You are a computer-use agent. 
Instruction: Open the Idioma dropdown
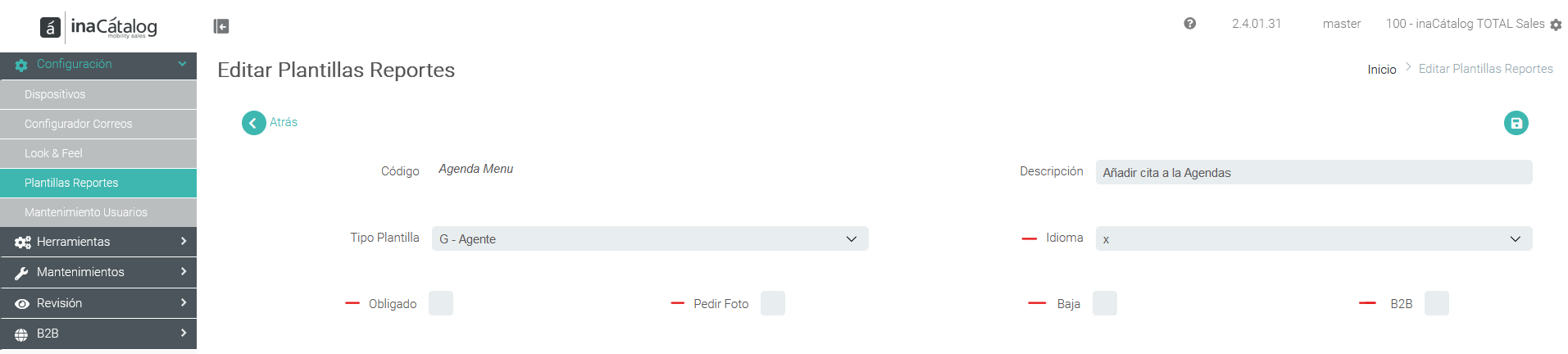(1314, 238)
